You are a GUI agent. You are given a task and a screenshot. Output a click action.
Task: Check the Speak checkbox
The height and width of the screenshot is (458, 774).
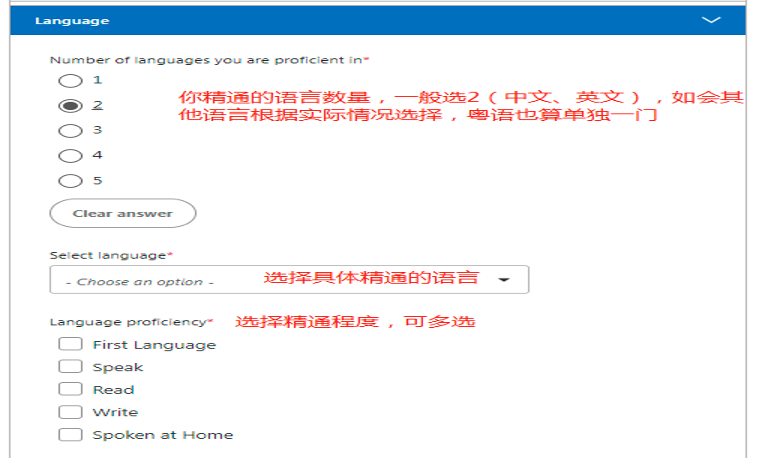pyautogui.click(x=71, y=367)
